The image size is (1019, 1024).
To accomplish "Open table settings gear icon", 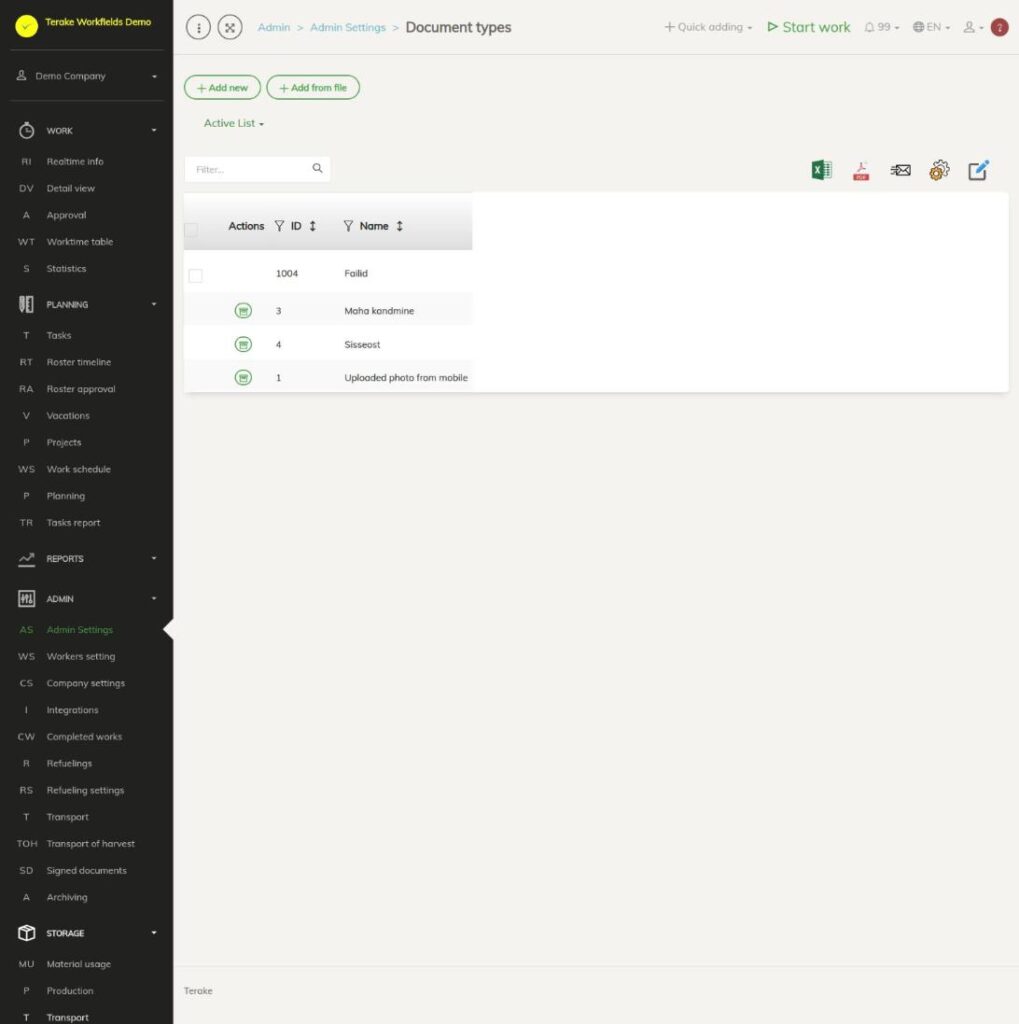I will [x=939, y=170].
